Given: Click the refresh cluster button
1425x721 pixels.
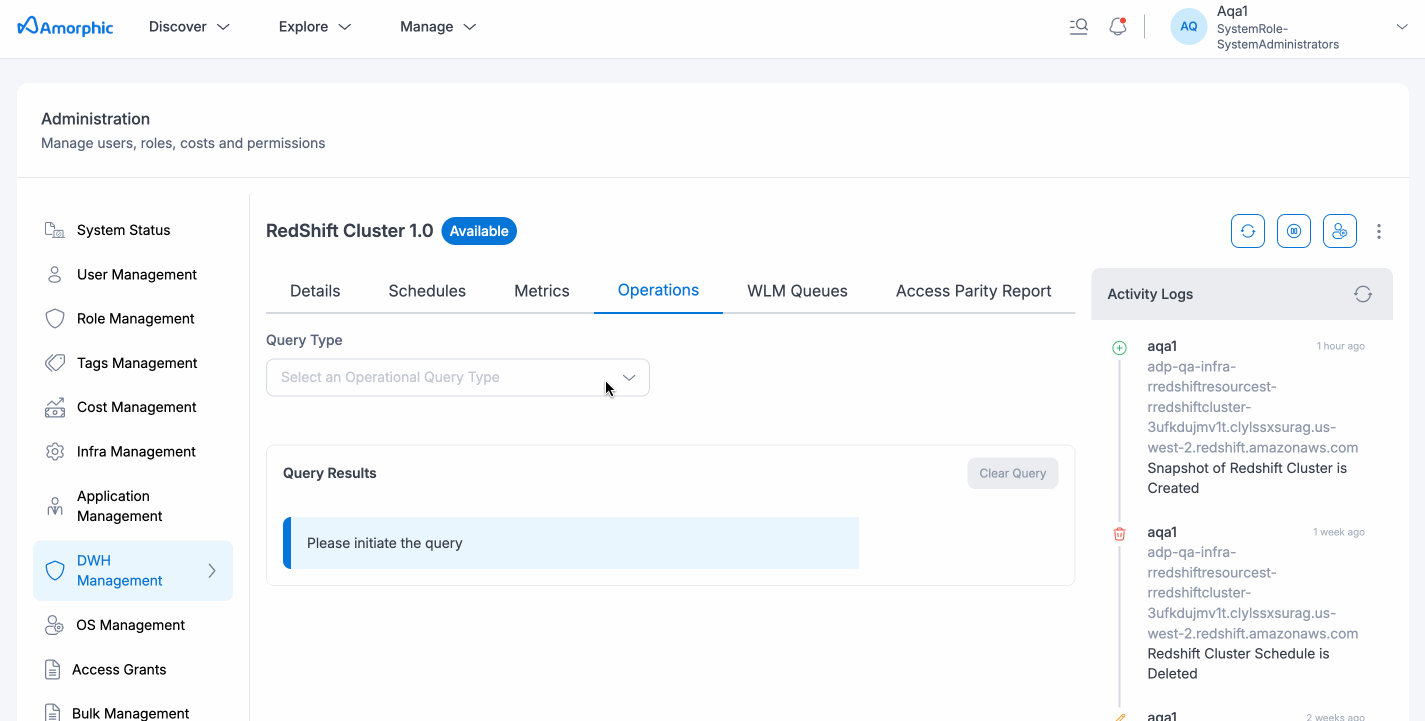Looking at the screenshot, I should click(x=1248, y=231).
